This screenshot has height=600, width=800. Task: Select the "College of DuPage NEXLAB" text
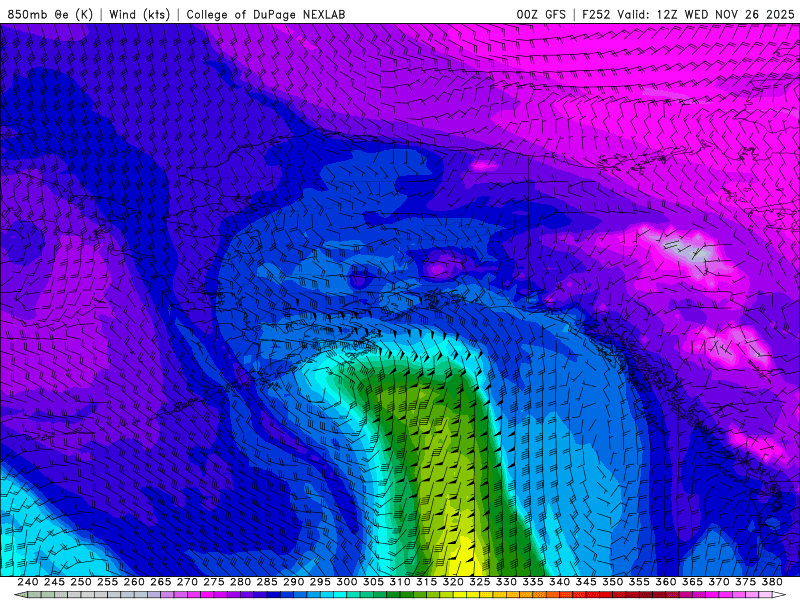pos(265,14)
